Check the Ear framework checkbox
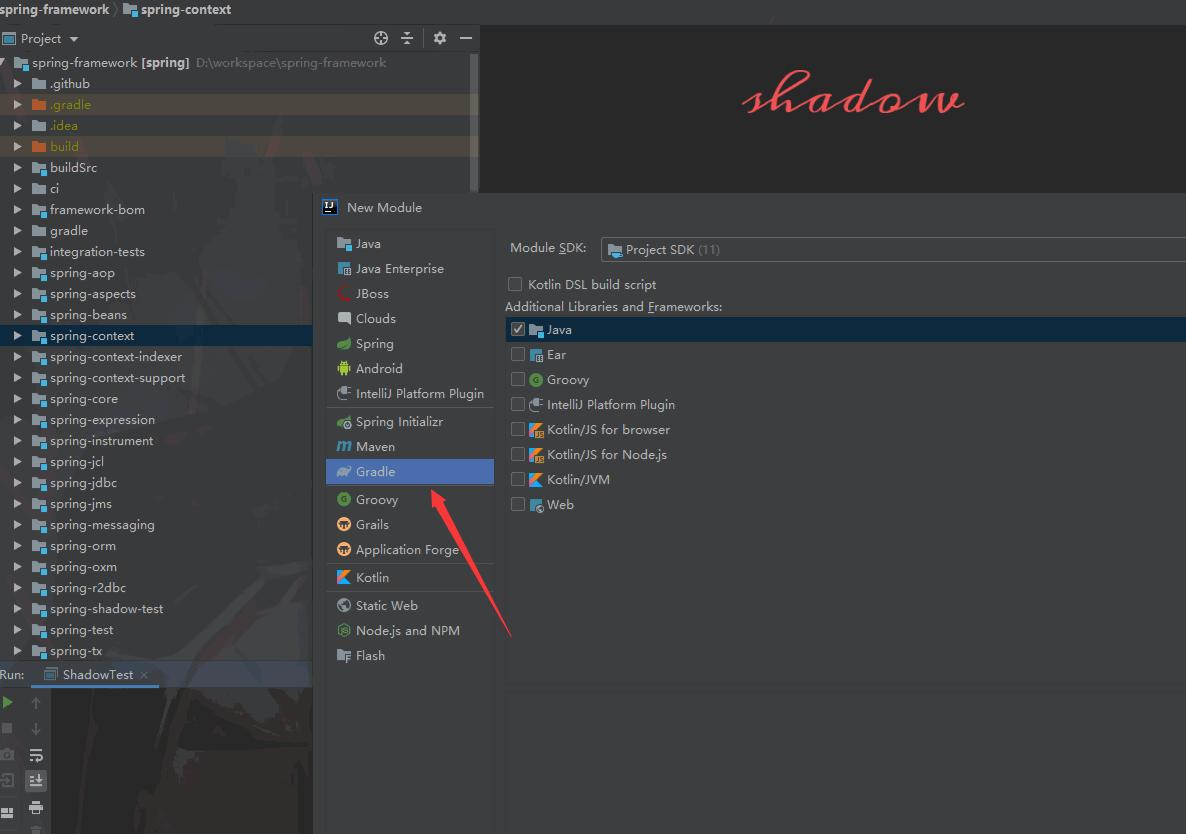 [x=518, y=354]
